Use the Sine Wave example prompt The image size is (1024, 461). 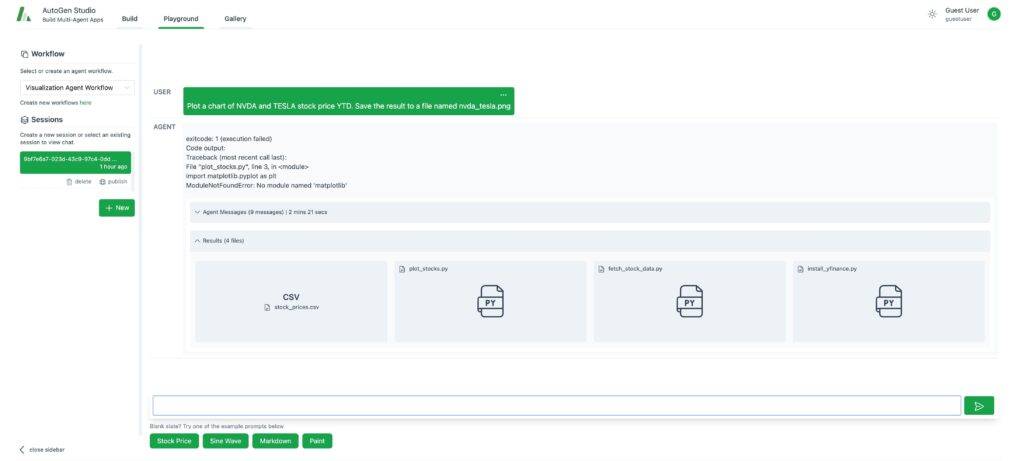click(x=225, y=441)
